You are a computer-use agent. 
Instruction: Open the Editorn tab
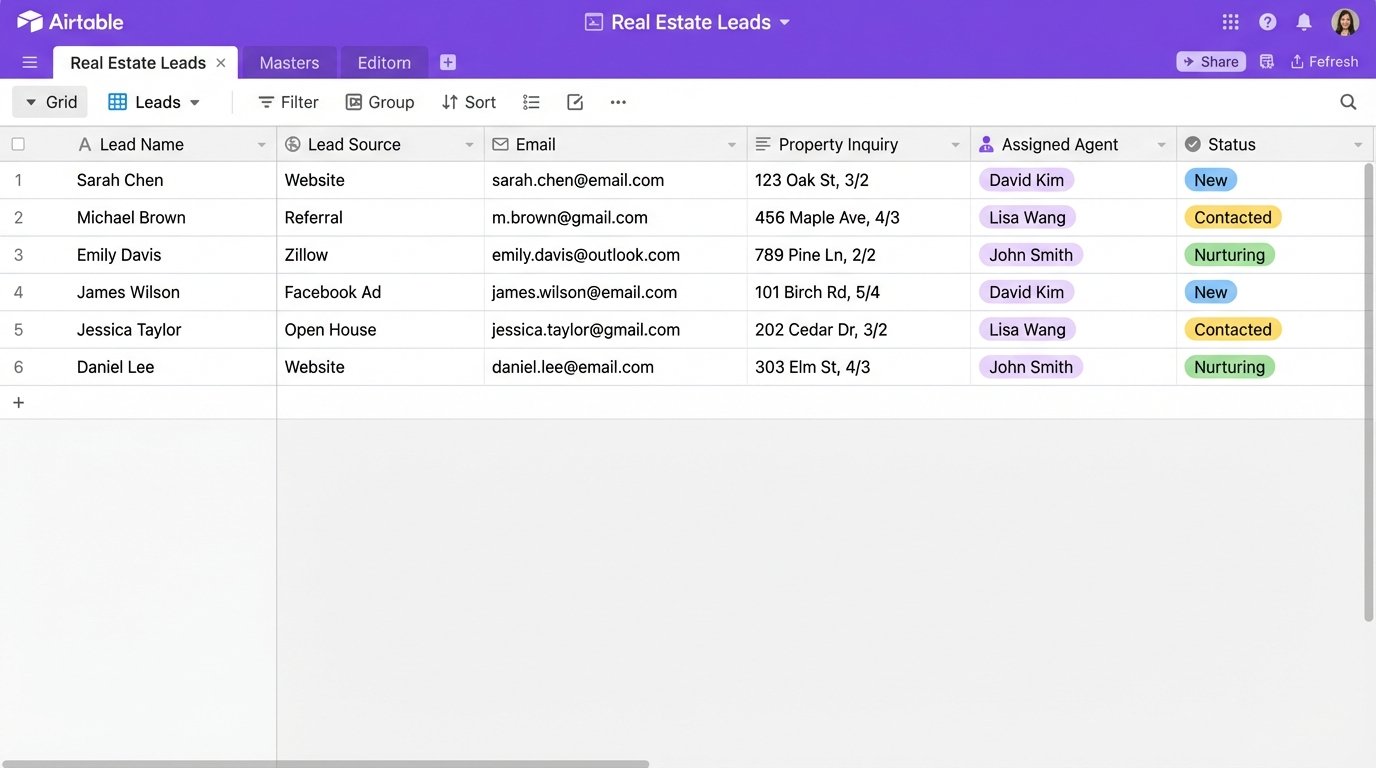coord(383,61)
